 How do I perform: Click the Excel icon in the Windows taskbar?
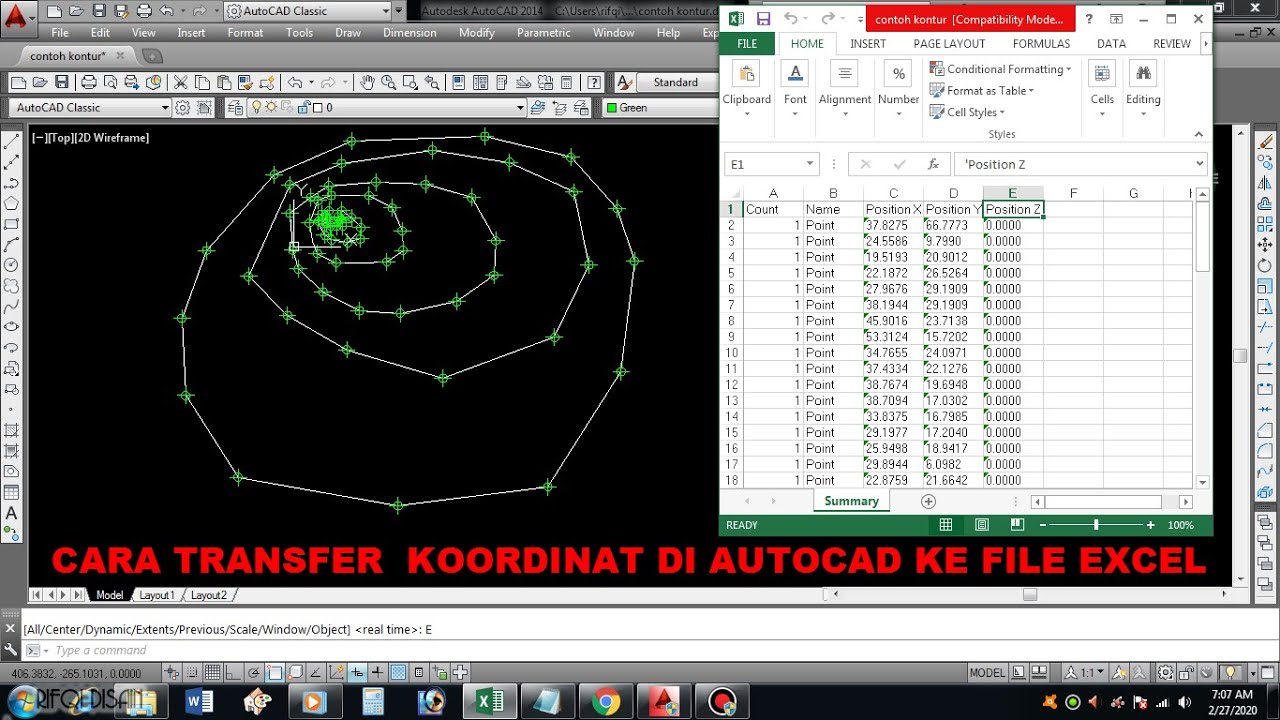click(490, 702)
